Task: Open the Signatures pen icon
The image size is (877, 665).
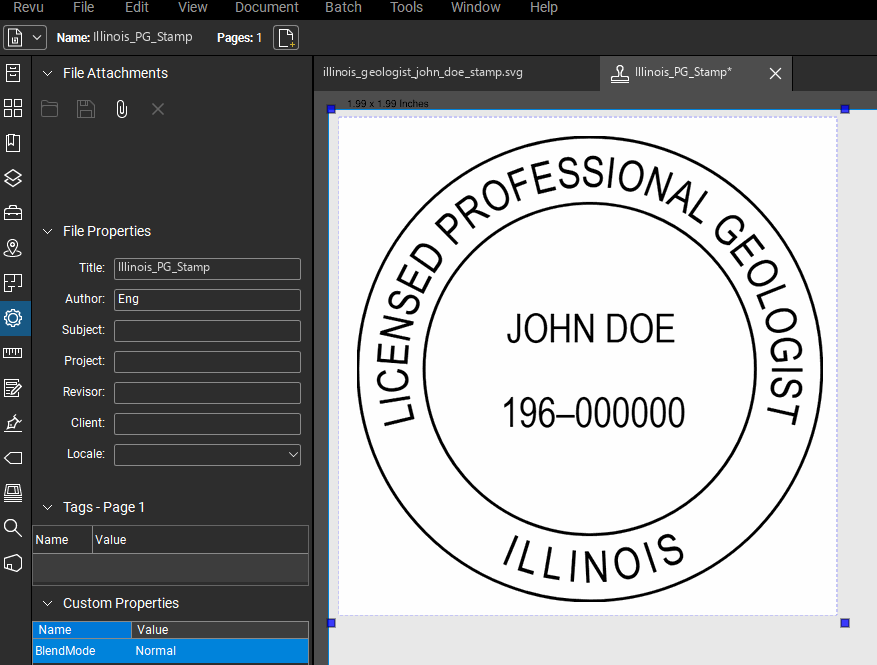Action: 13,423
